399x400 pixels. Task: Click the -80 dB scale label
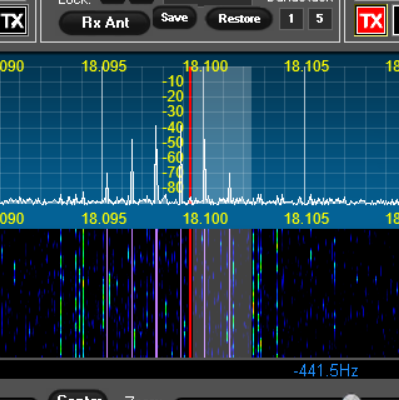(173, 187)
